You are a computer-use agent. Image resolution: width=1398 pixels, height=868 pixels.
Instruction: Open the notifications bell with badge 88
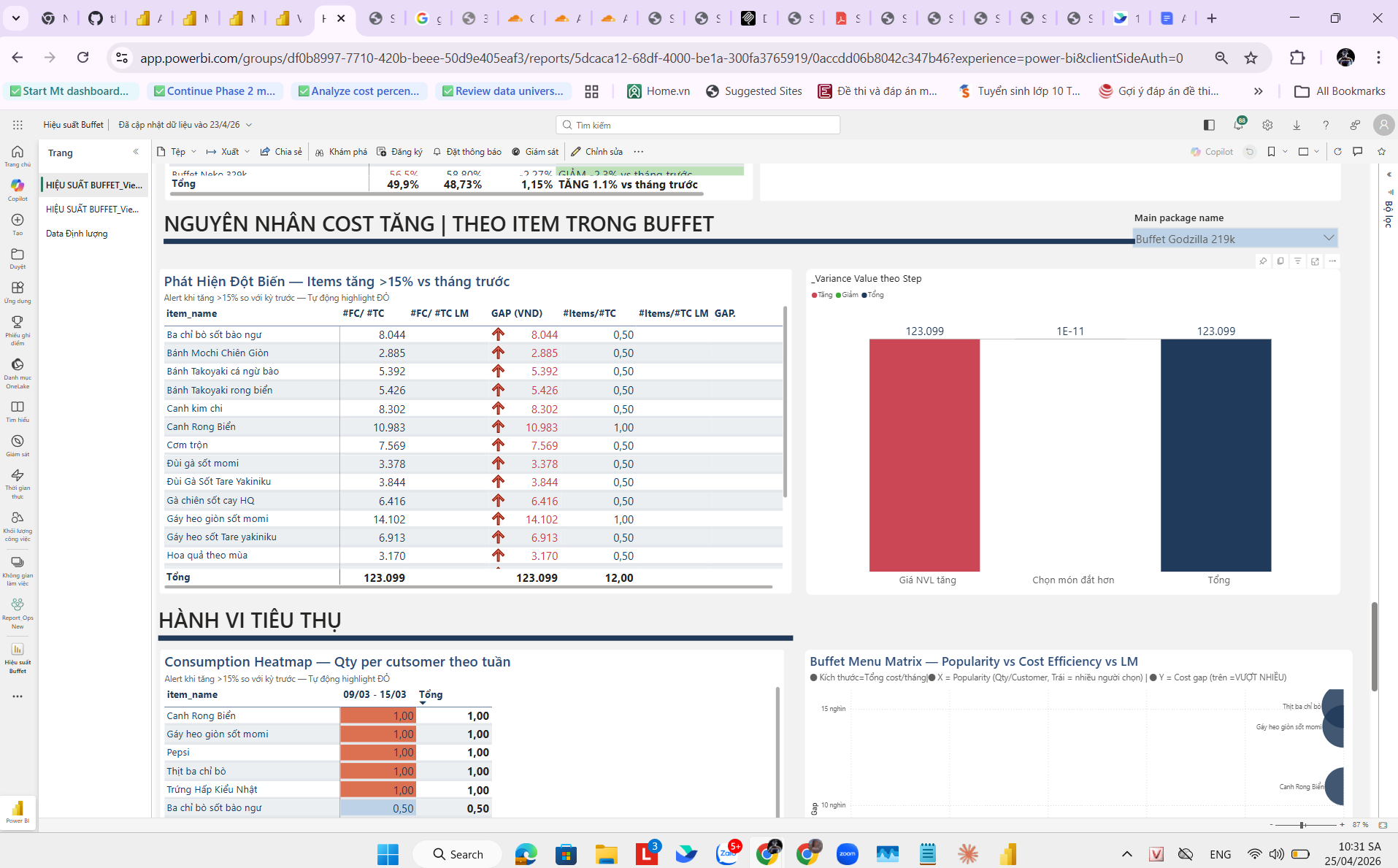[x=1238, y=125]
